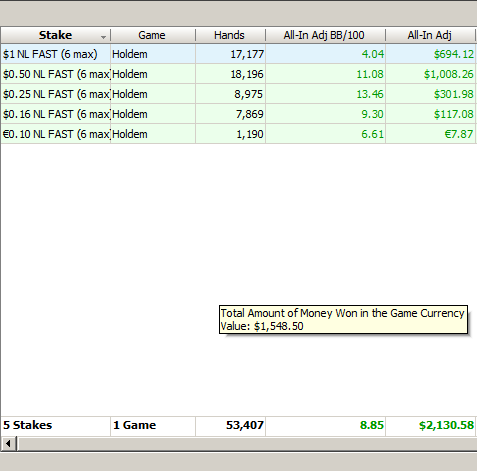Click the €7.87 All-In Adj cell
Screen dimensions: 477x471
point(430,134)
